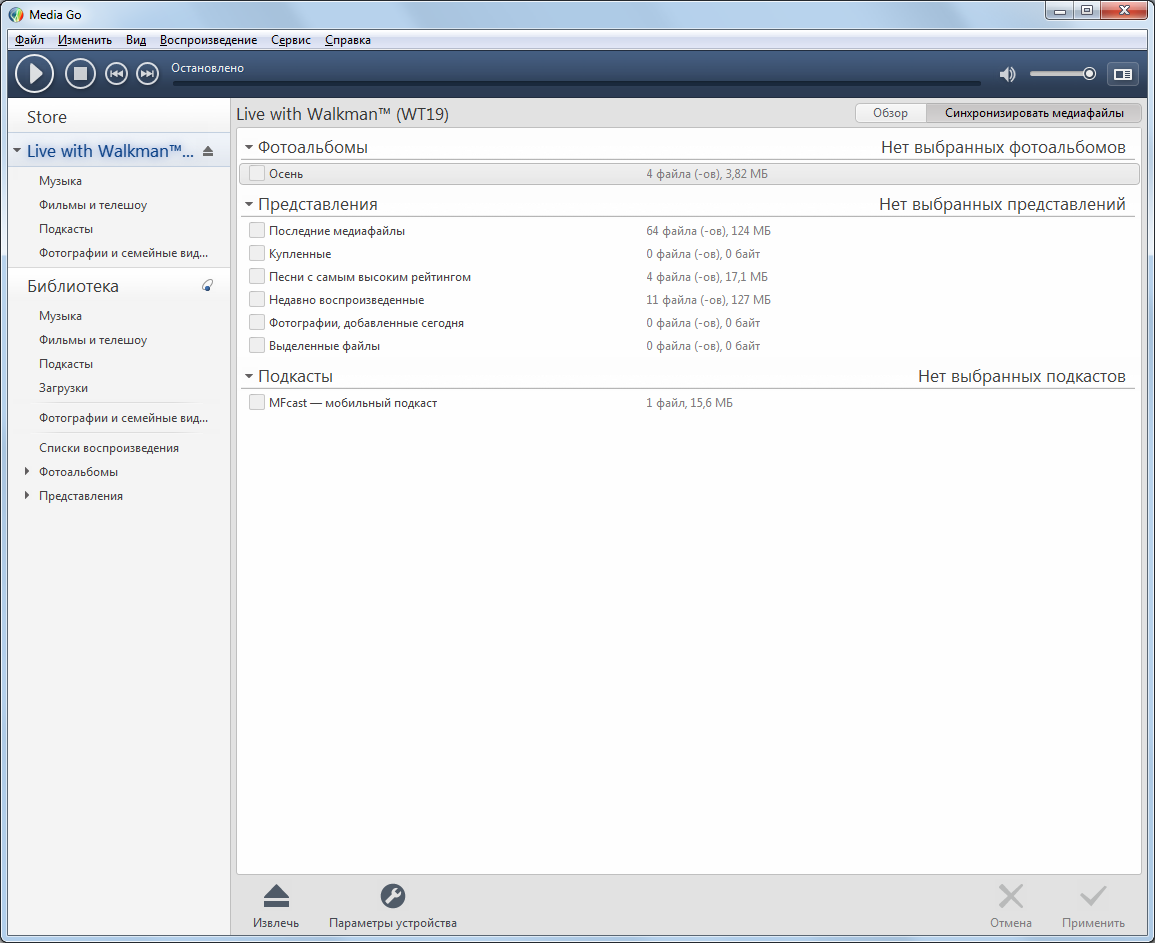This screenshot has height=943, width=1155.
Task: Open Музыка under the Walkman device
Action: (x=60, y=180)
